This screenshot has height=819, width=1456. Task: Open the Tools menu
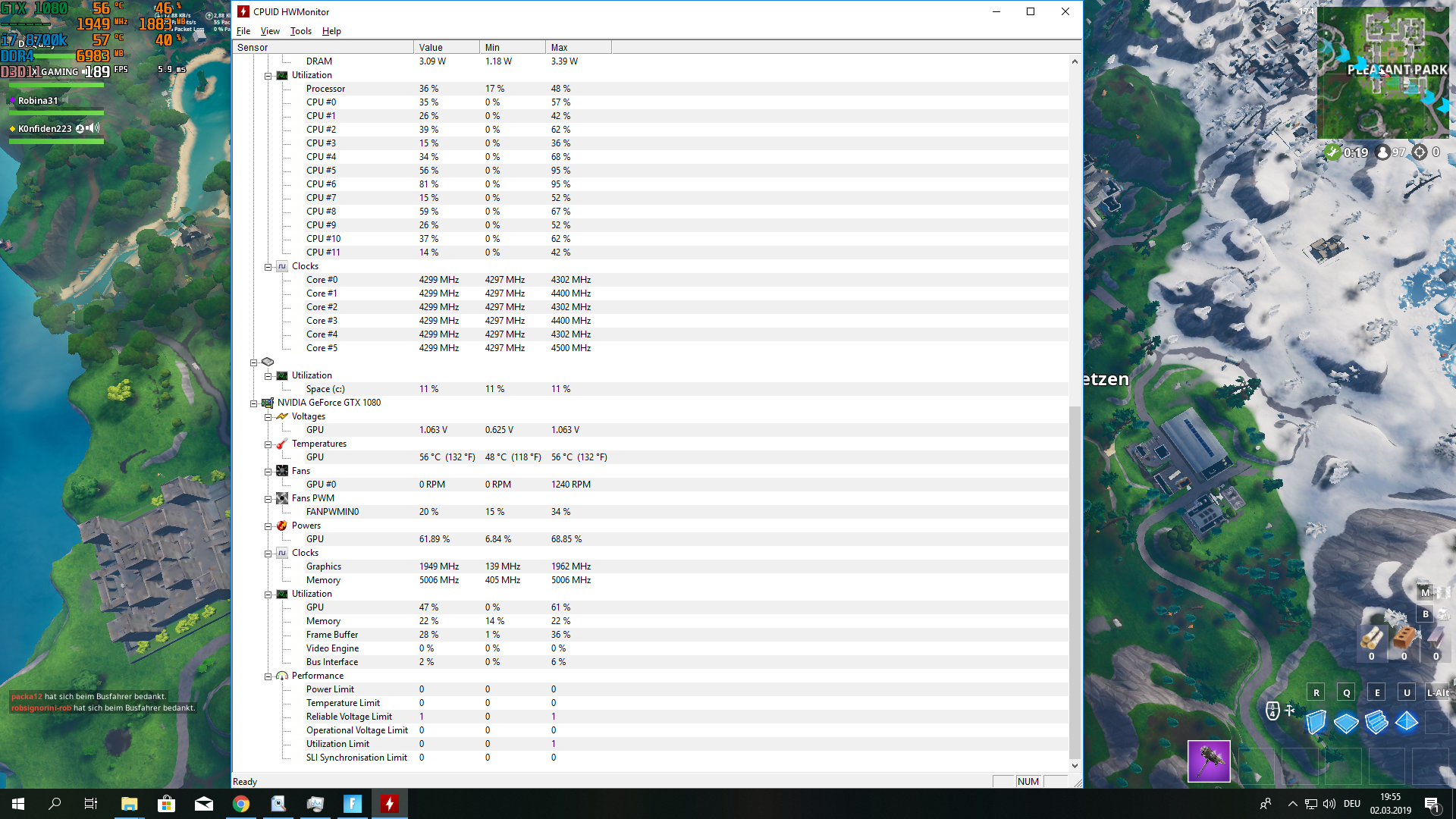point(300,31)
